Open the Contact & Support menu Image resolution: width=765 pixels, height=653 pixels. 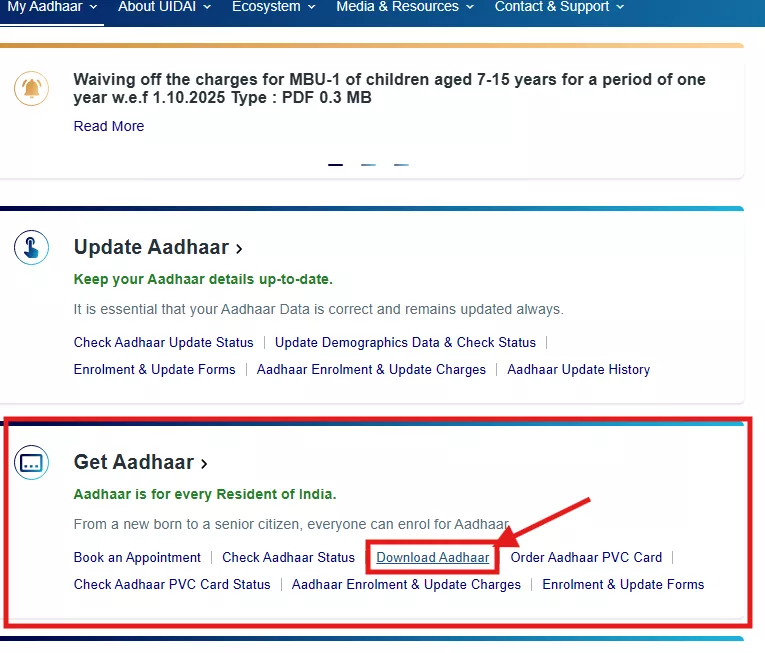click(559, 7)
